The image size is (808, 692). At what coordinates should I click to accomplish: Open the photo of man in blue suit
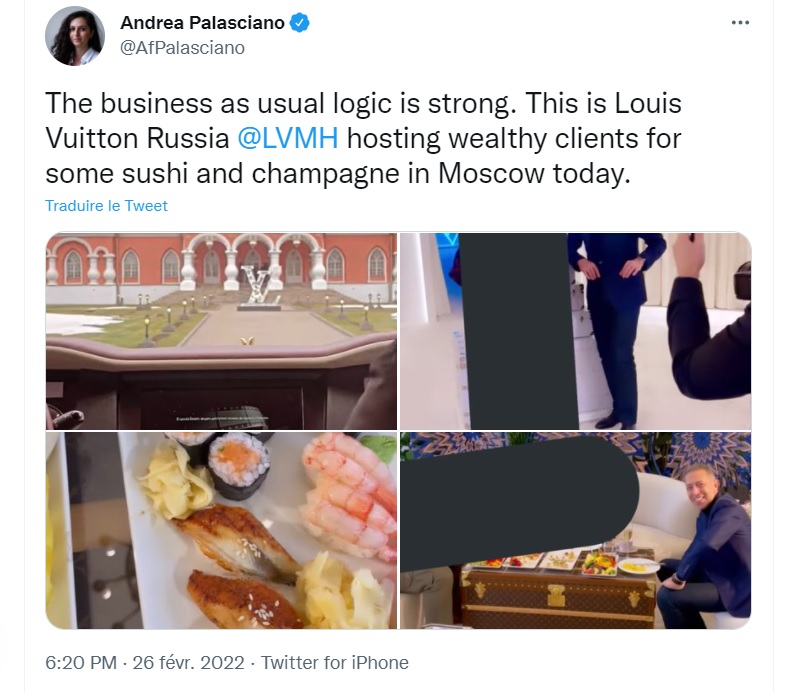(x=576, y=331)
